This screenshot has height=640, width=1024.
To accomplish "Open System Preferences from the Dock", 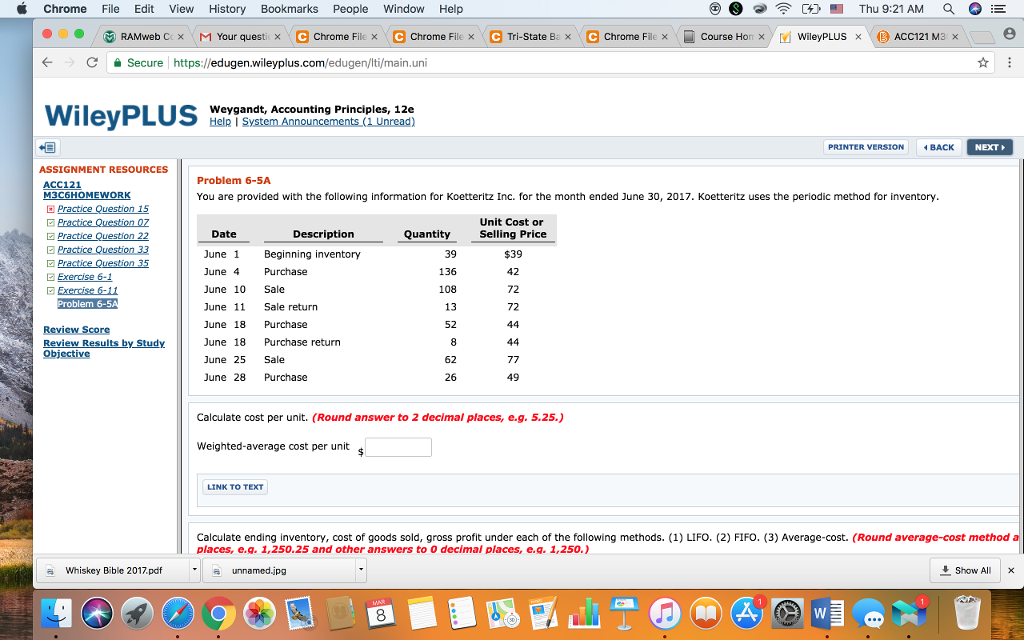I will tap(787, 614).
